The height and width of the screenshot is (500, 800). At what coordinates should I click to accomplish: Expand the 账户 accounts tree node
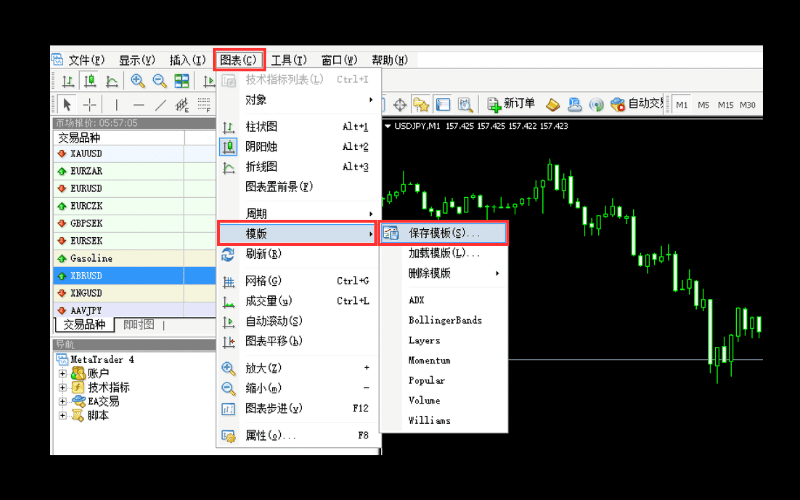coord(63,374)
